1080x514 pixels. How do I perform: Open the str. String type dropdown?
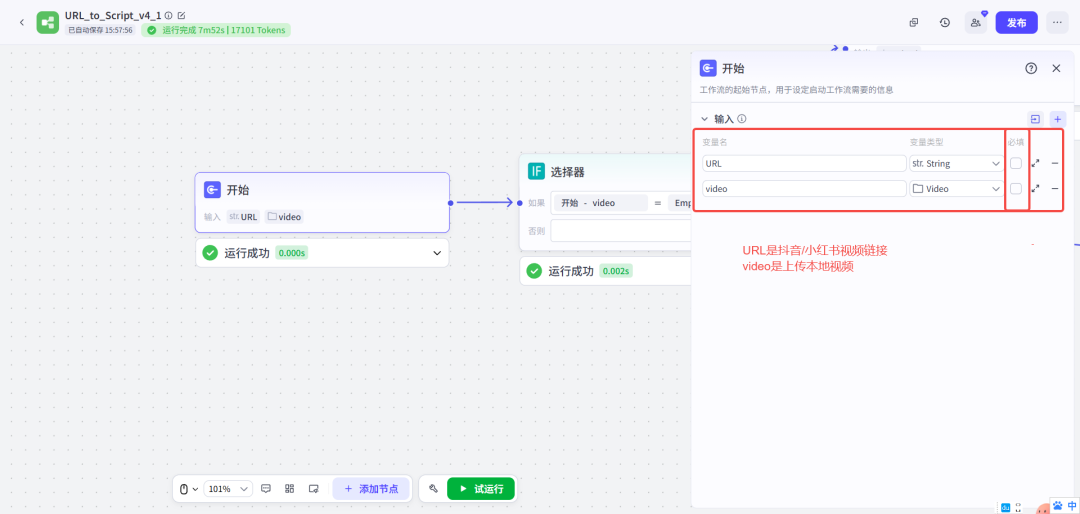[x=957, y=163]
